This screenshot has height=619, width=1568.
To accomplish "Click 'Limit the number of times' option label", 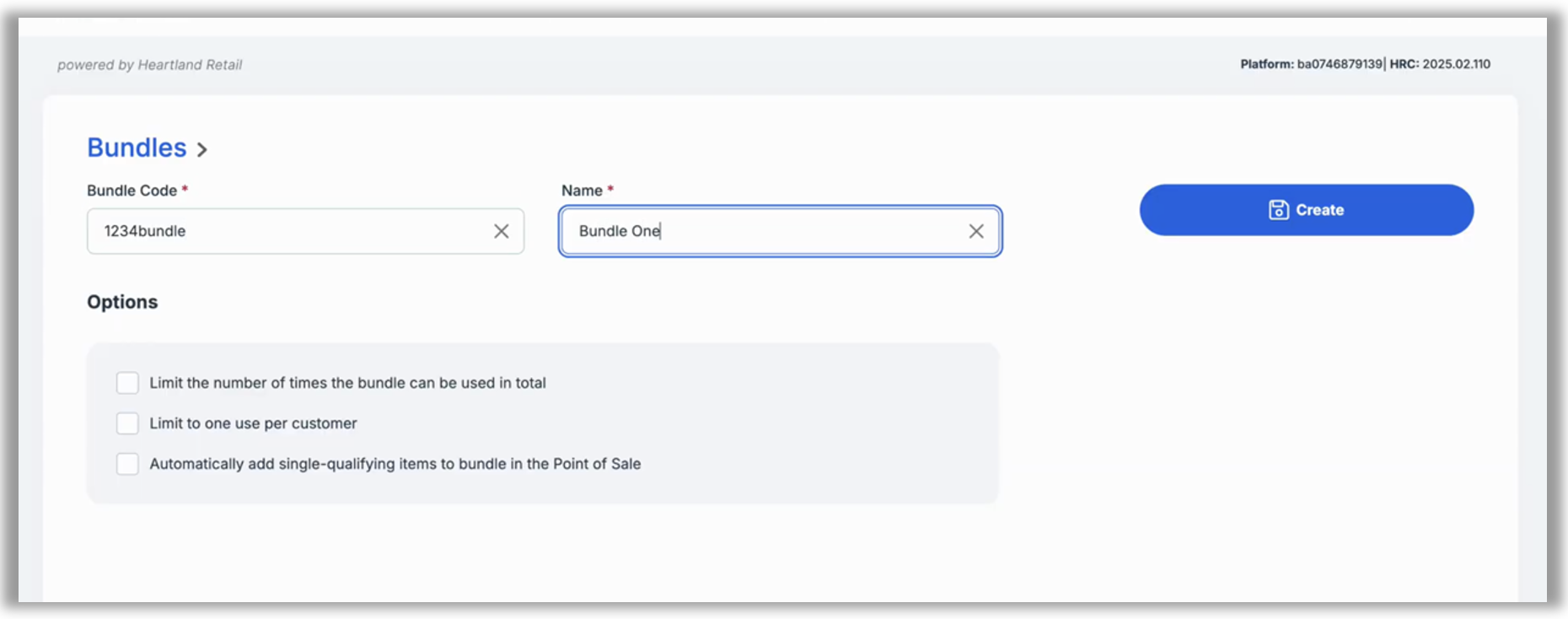I will 347,383.
